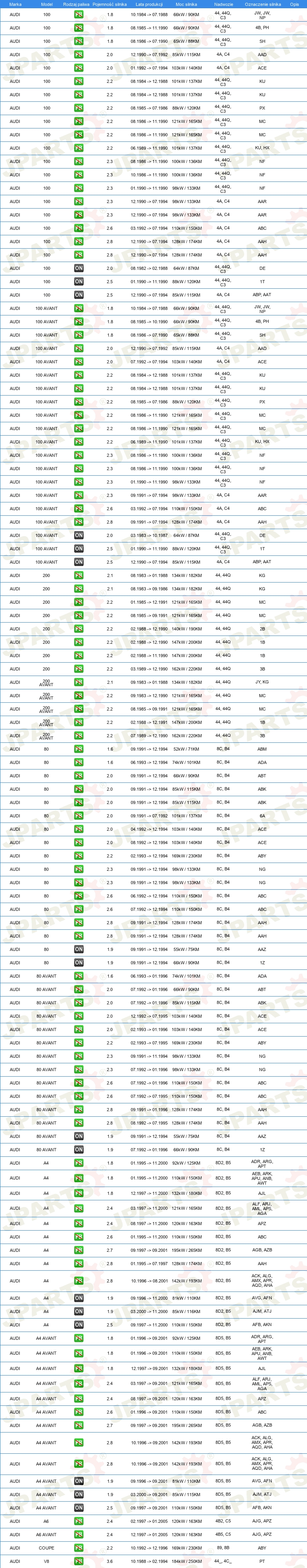Click petrol icon in AUDI COUPE row
Screen dimensions: 307x1568
(79, 1547)
